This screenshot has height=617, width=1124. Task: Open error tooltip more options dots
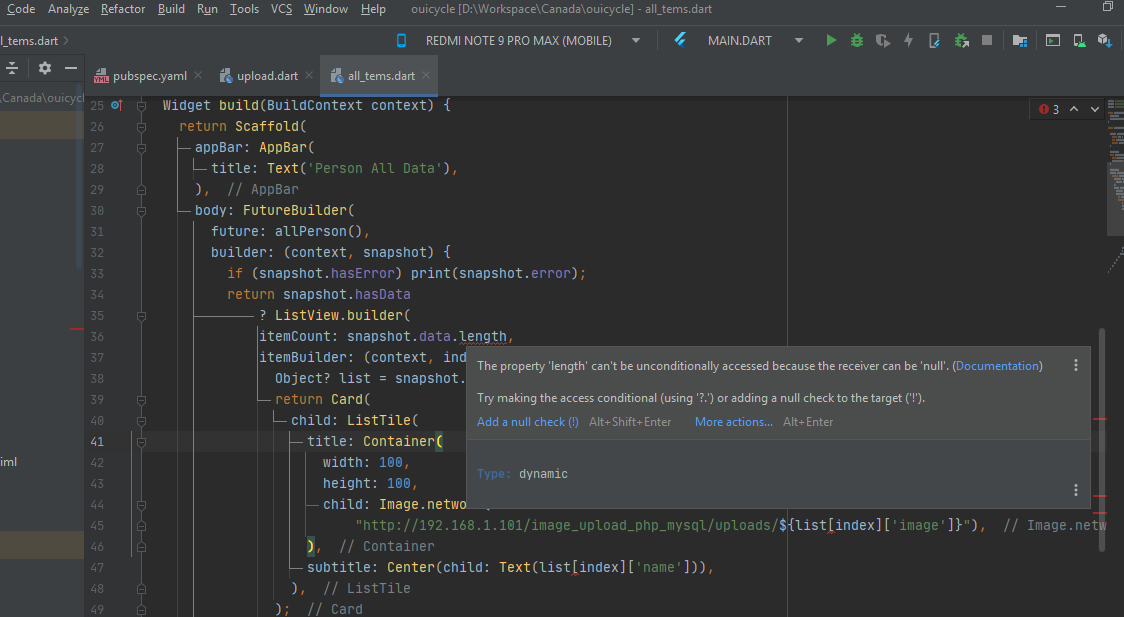pos(1075,365)
